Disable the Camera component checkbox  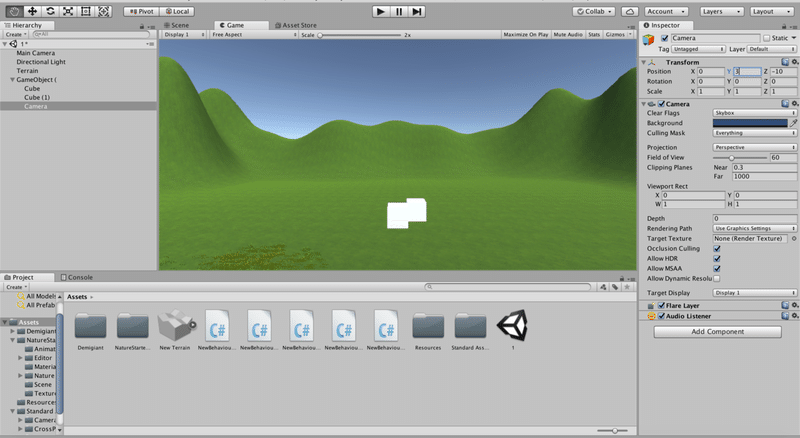click(x=662, y=104)
